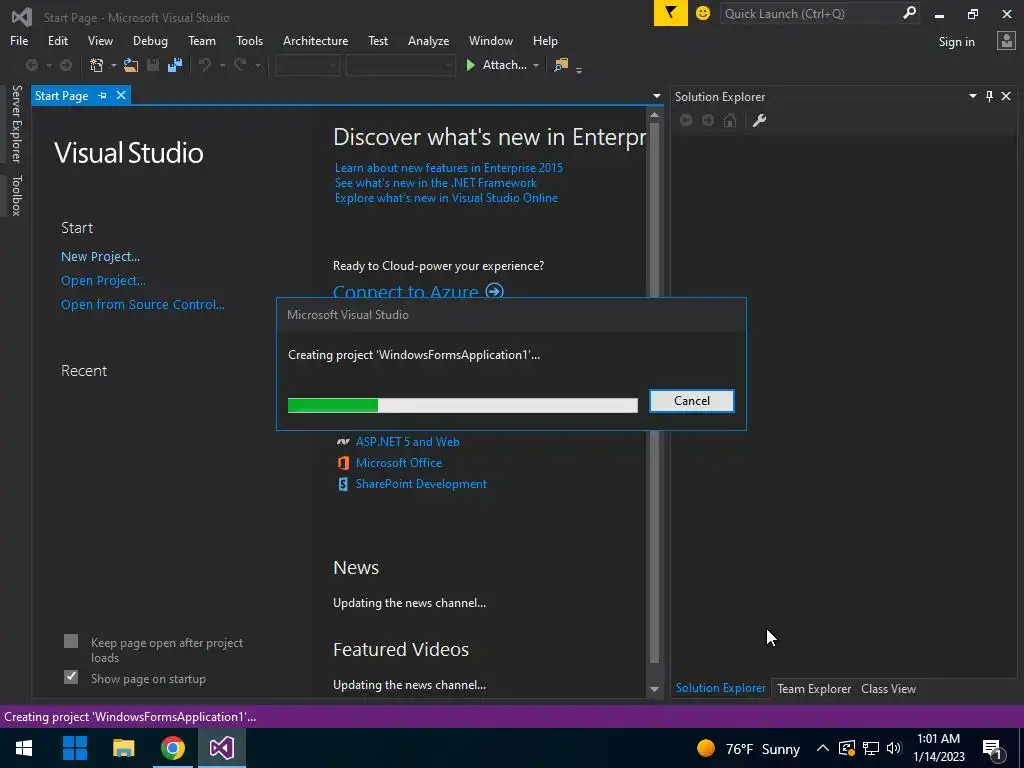Click the Undo toolbar icon
This screenshot has height=768, width=1024.
point(205,65)
